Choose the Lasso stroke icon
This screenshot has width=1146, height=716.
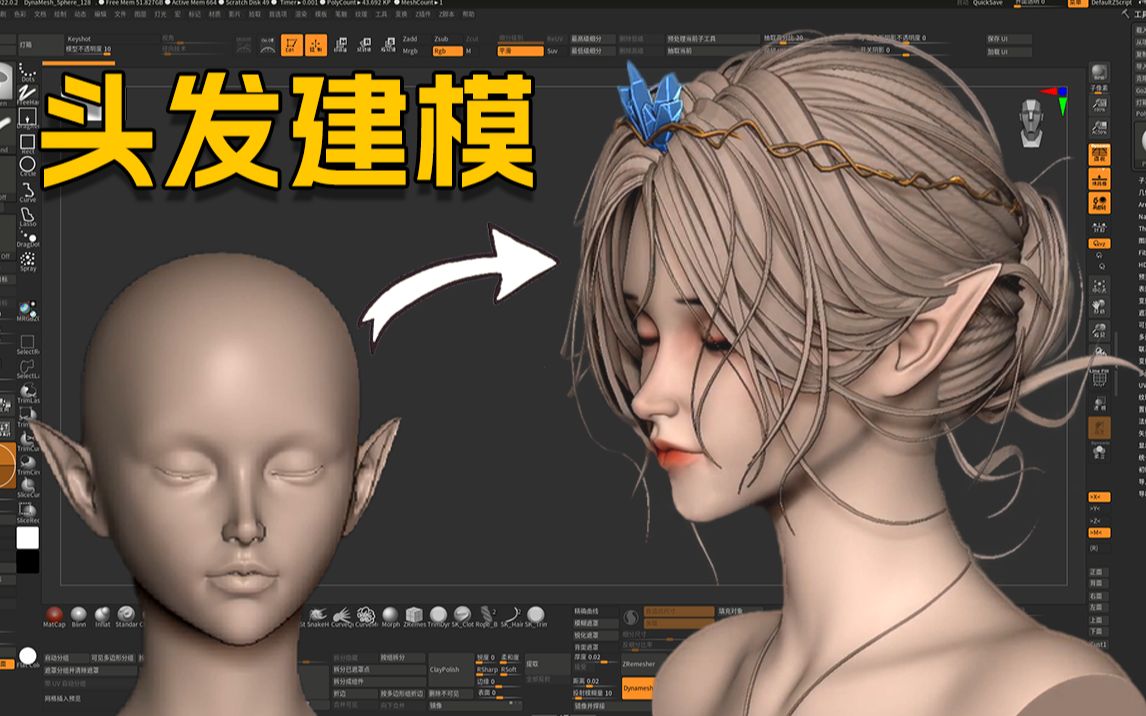(27, 217)
